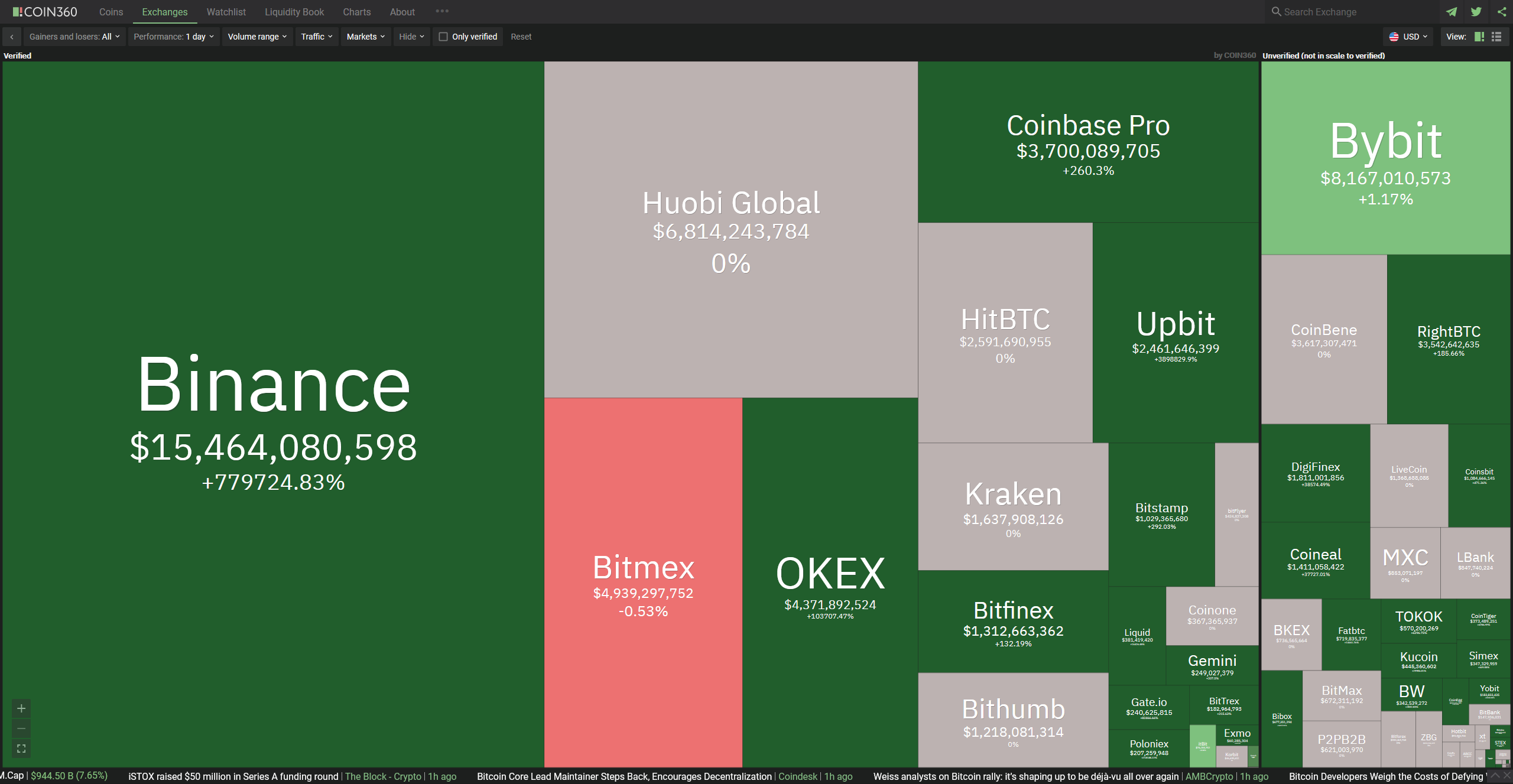This screenshot has width=1513, height=784.
Task: Open iSTOX Series A funding news link
Action: [x=233, y=776]
